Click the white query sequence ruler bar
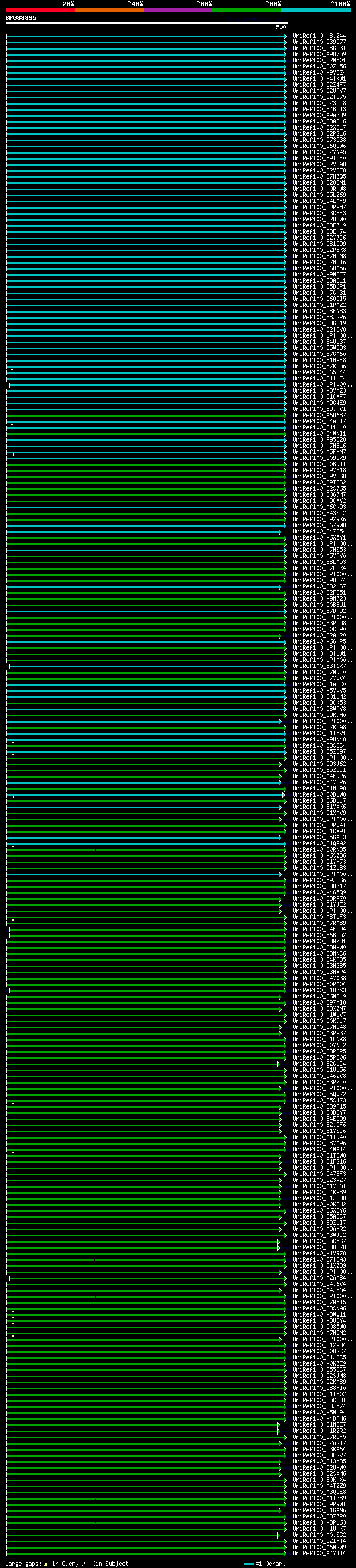Screen dimensions: 356x1568 (147, 22)
